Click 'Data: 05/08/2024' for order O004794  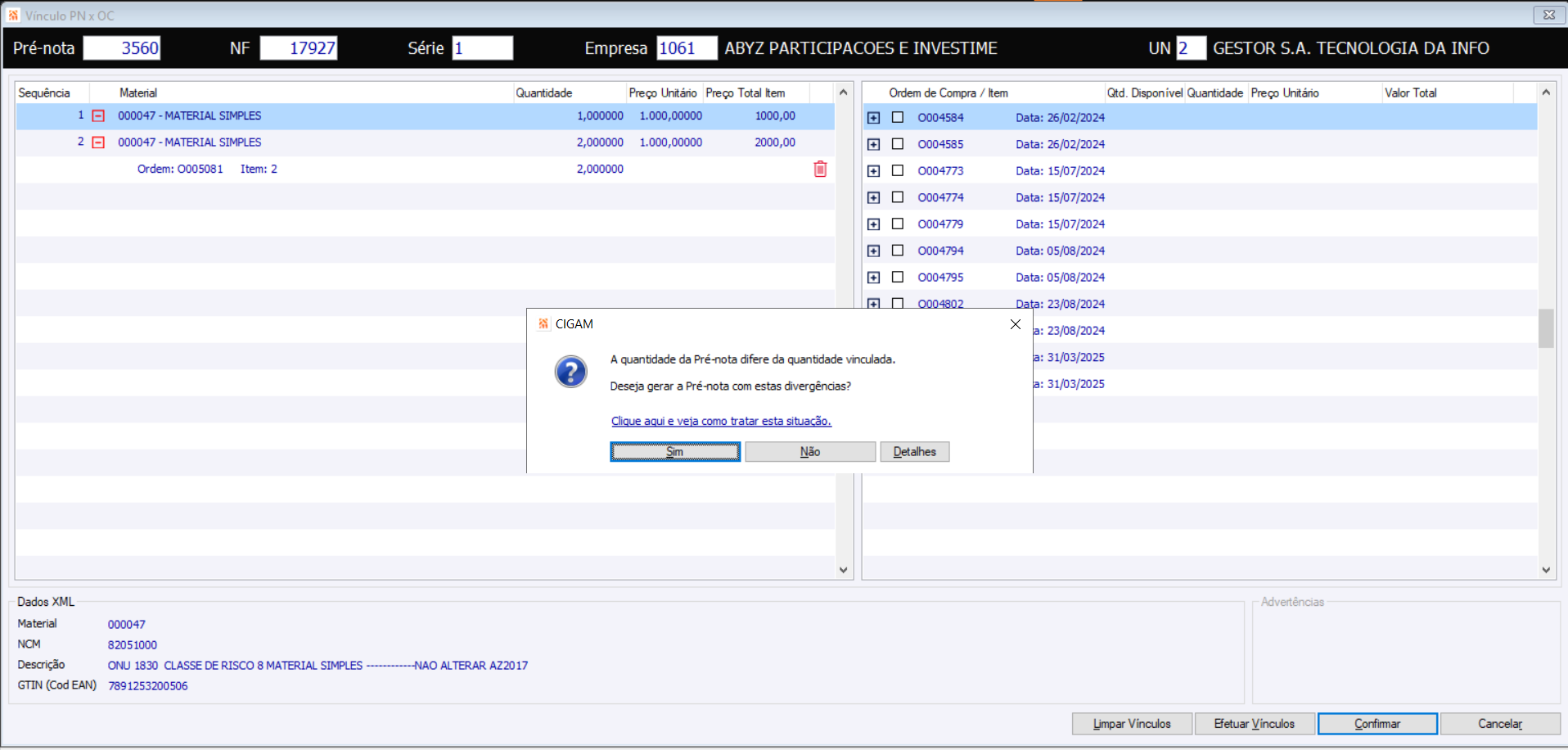click(x=1060, y=251)
